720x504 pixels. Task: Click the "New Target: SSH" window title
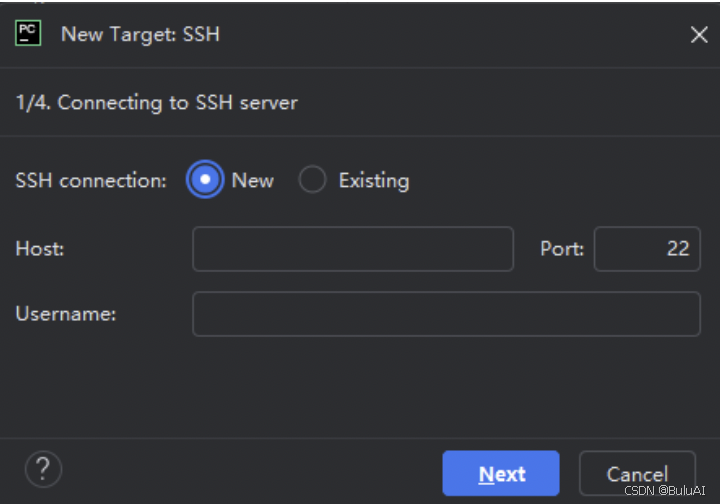coord(141,34)
